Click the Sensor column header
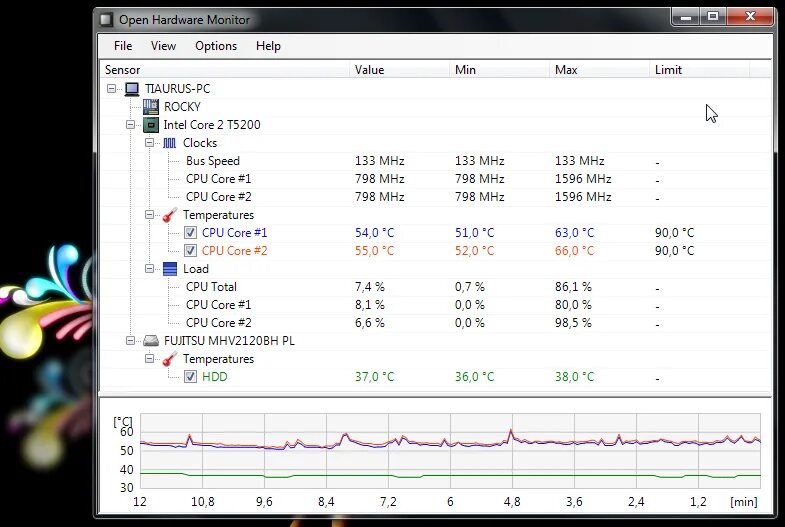 pyautogui.click(x=225, y=70)
